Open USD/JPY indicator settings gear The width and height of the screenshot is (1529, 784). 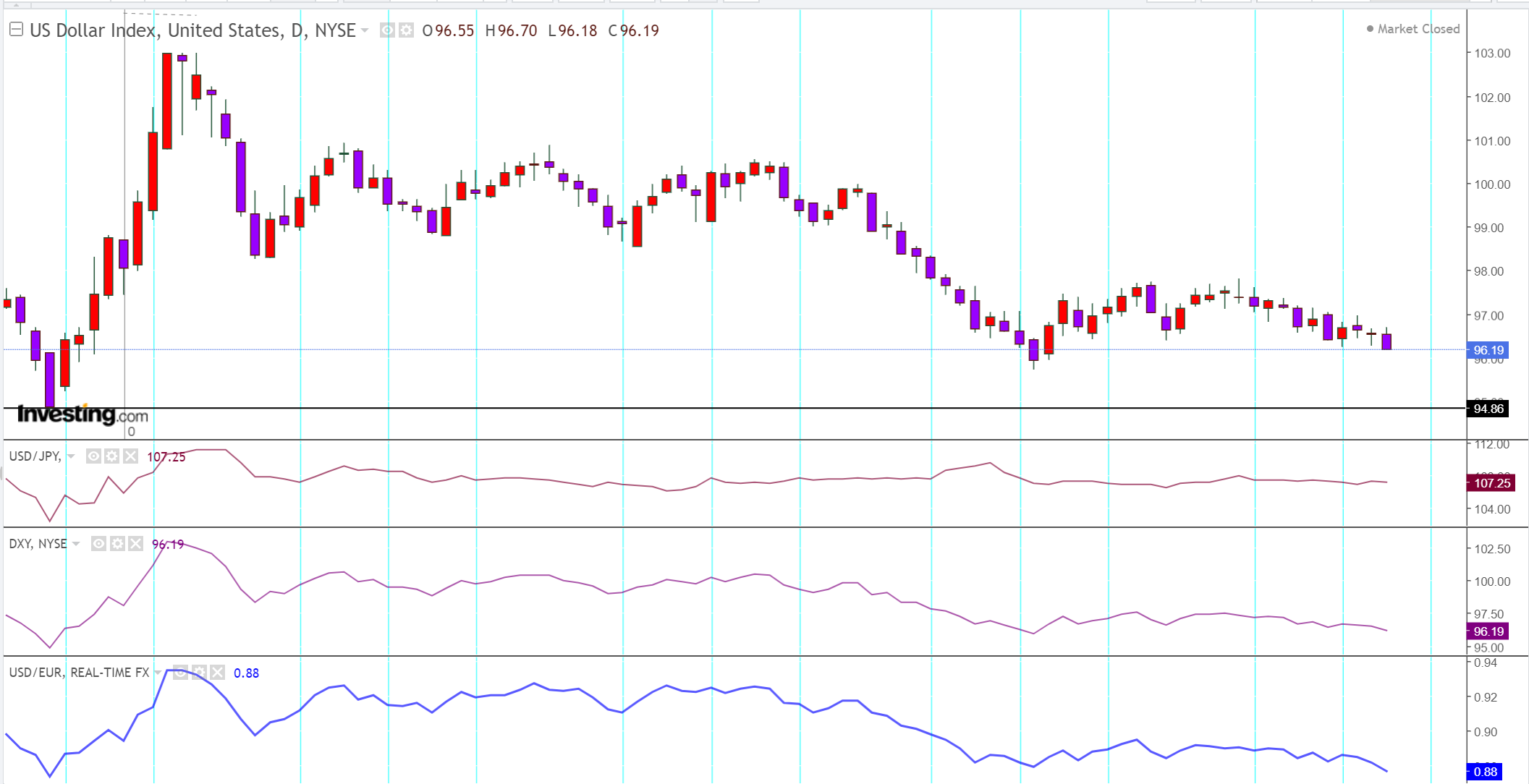click(111, 456)
